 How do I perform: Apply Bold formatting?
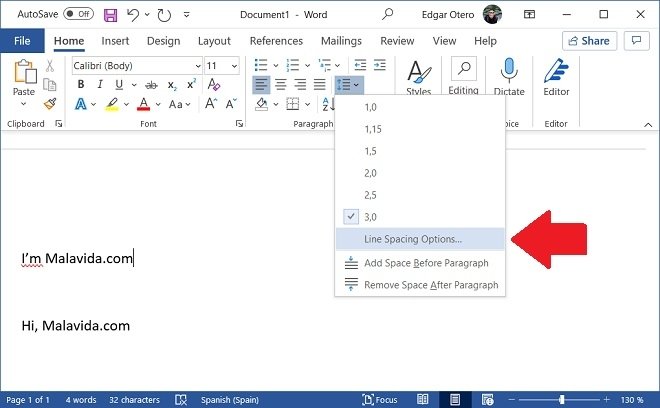click(x=81, y=85)
